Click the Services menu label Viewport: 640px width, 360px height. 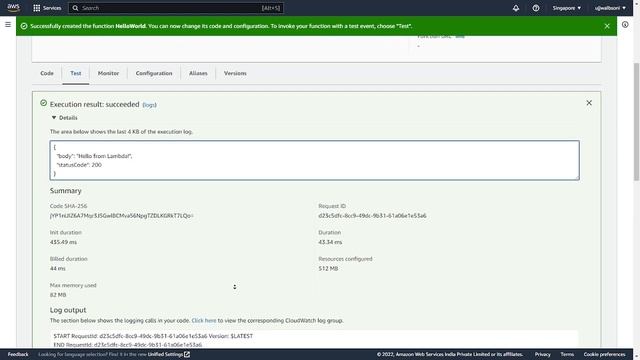(52, 8)
